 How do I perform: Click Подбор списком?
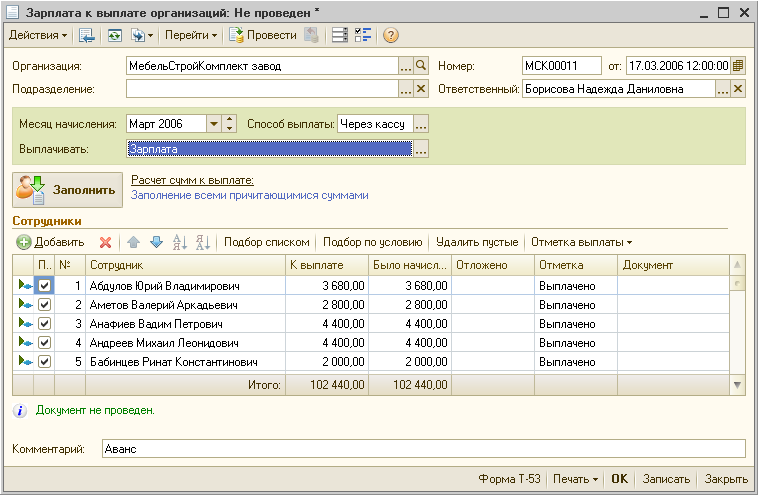pos(266,242)
